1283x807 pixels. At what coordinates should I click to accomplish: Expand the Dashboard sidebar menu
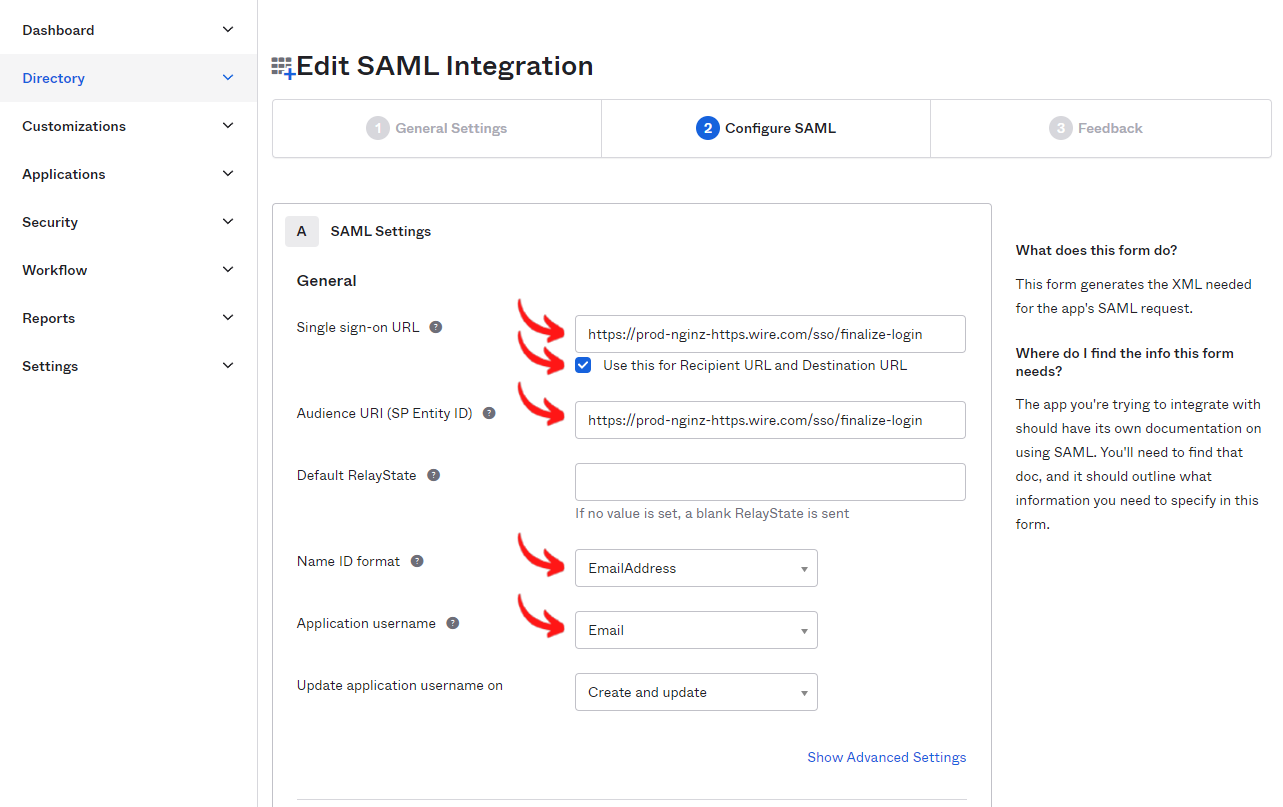coord(128,30)
